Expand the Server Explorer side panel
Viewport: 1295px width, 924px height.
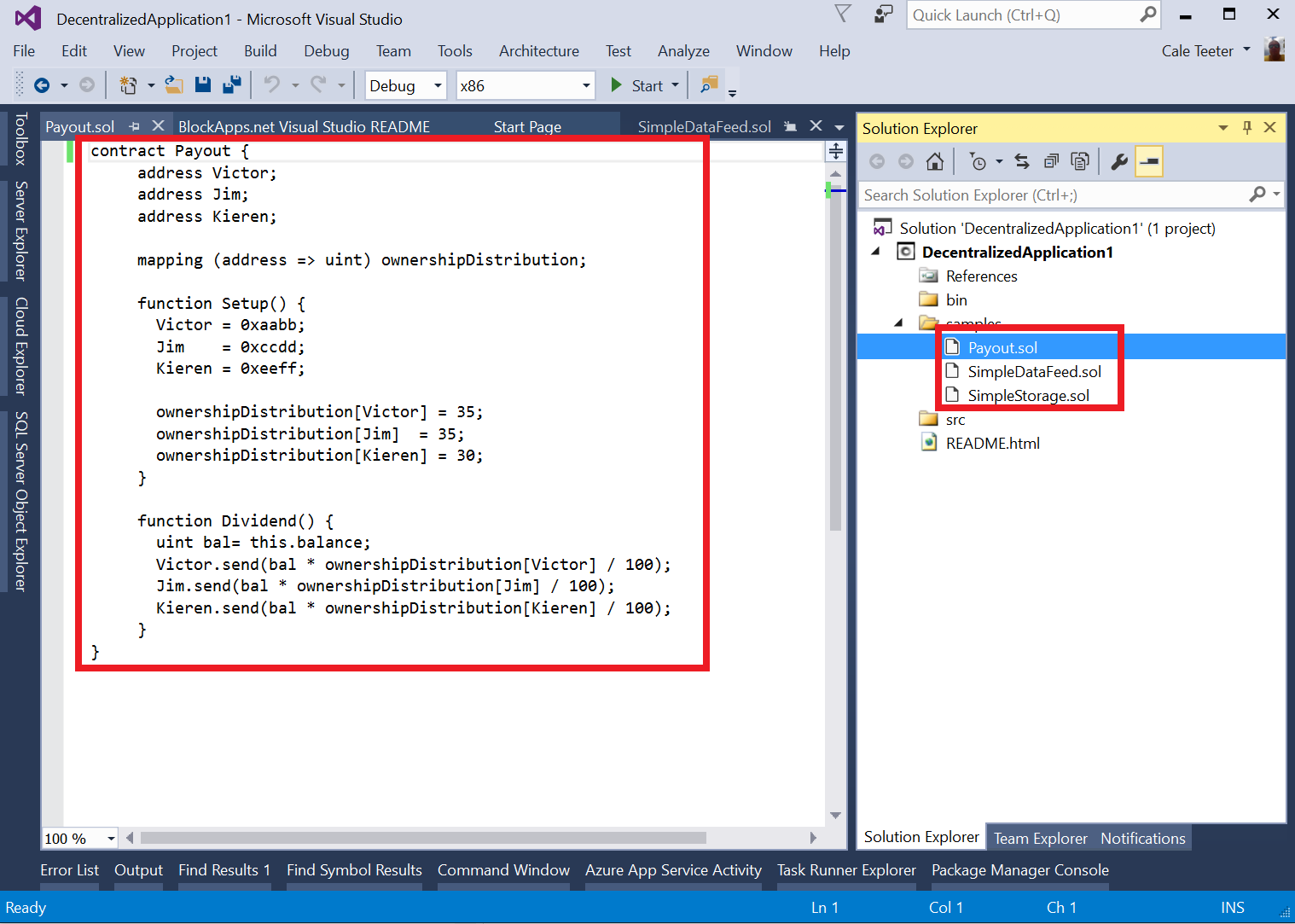click(21, 230)
